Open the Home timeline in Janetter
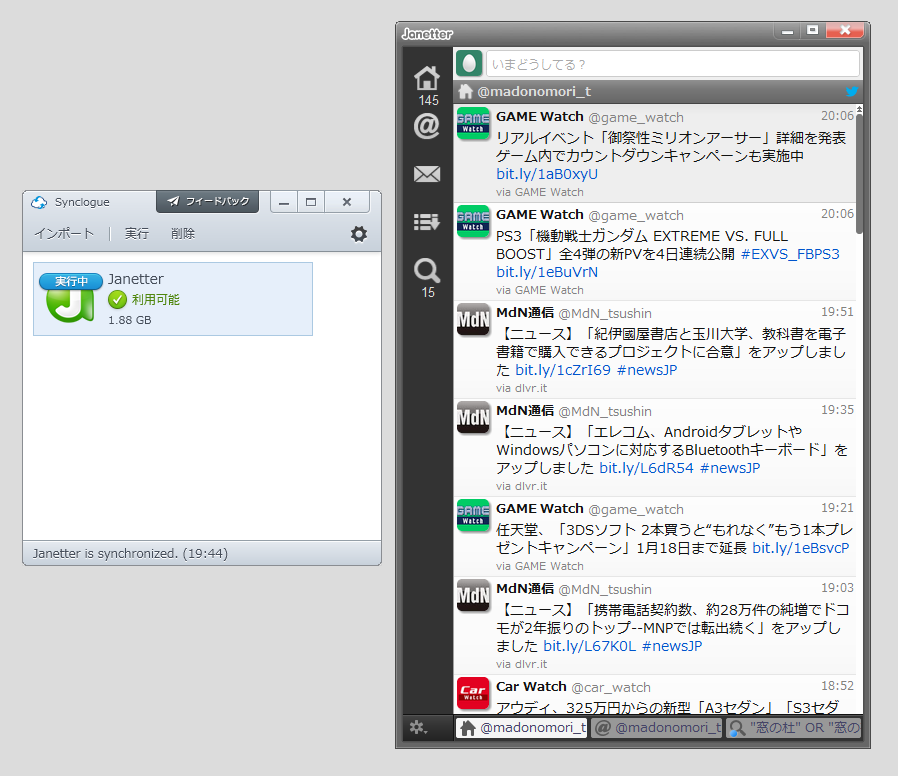The image size is (898, 776). click(427, 76)
